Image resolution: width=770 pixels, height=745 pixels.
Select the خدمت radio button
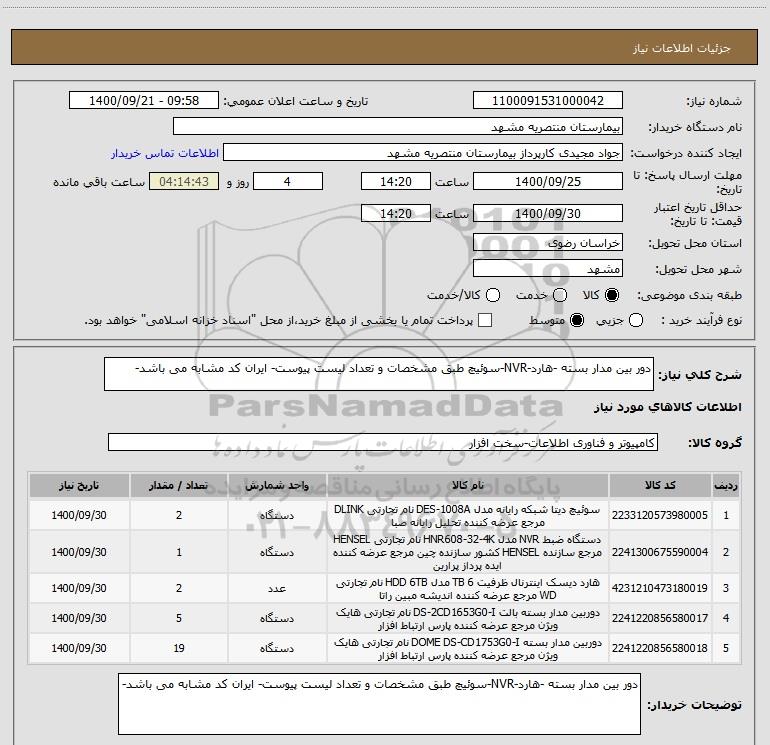point(560,295)
